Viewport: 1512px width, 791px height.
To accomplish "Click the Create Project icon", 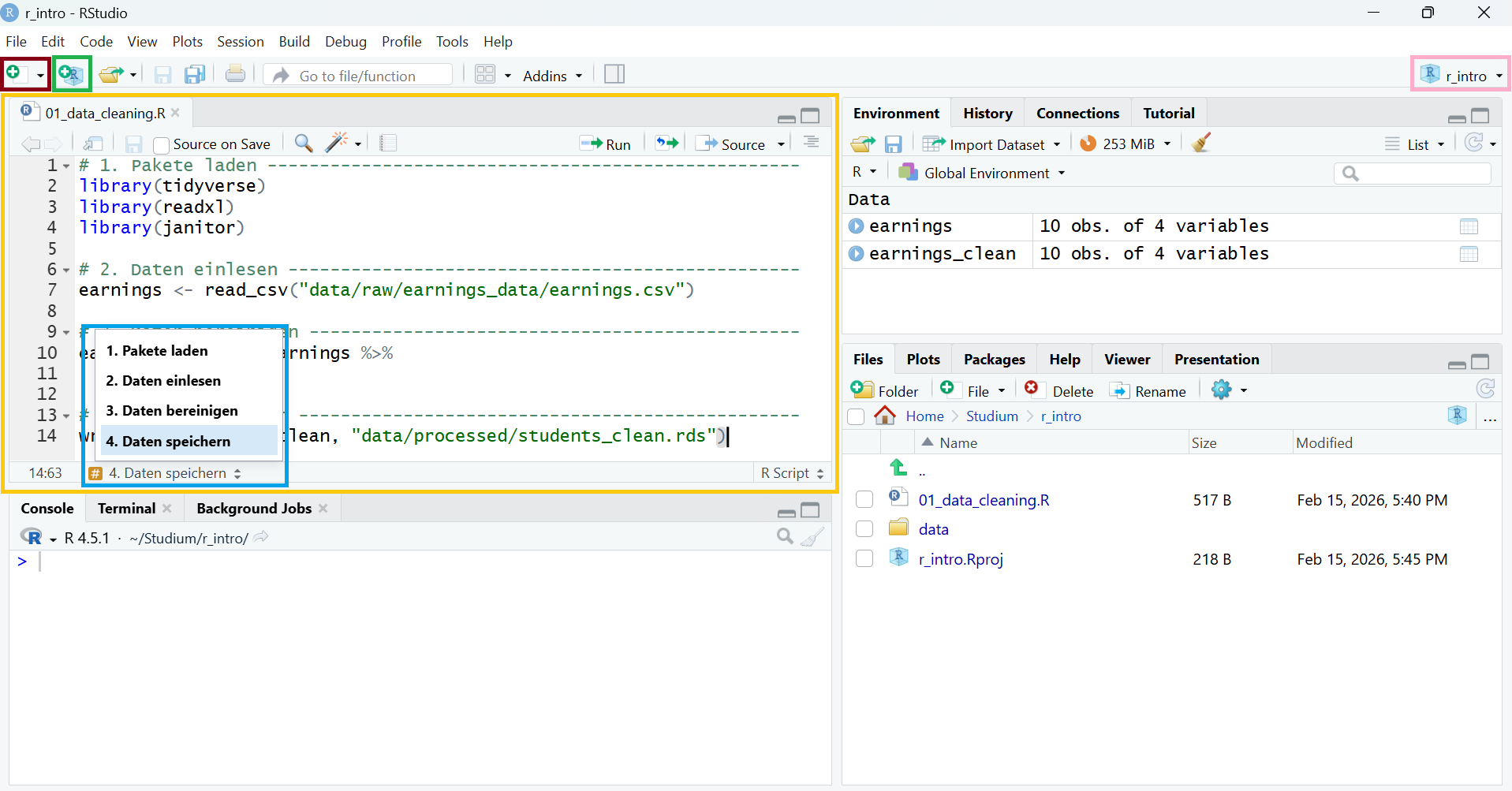I will click(x=71, y=75).
